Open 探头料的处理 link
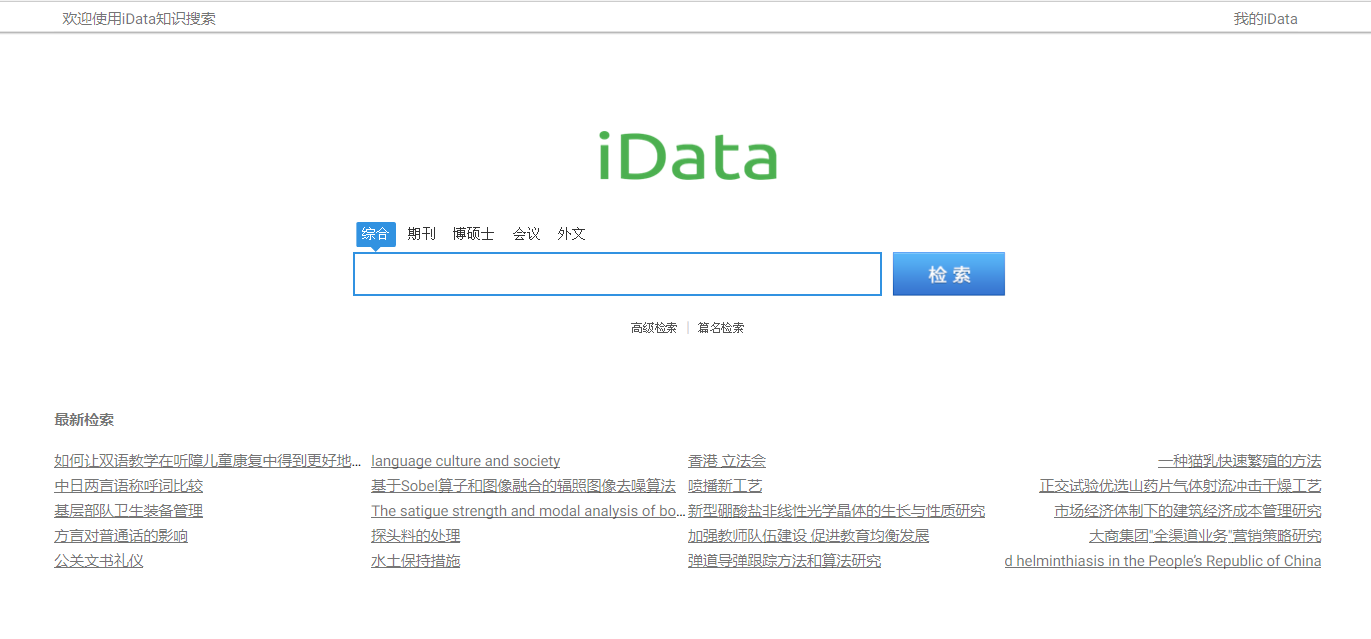 pos(416,536)
